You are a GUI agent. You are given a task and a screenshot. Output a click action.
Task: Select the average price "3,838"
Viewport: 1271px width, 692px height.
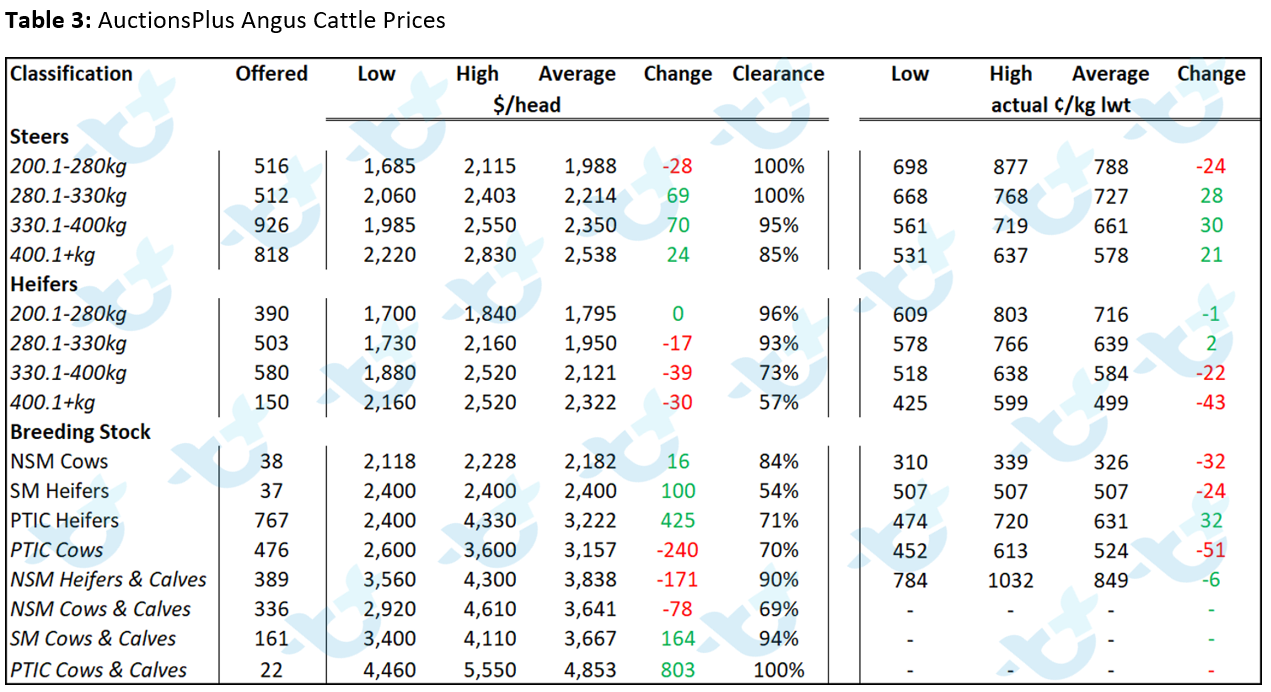coord(590,580)
